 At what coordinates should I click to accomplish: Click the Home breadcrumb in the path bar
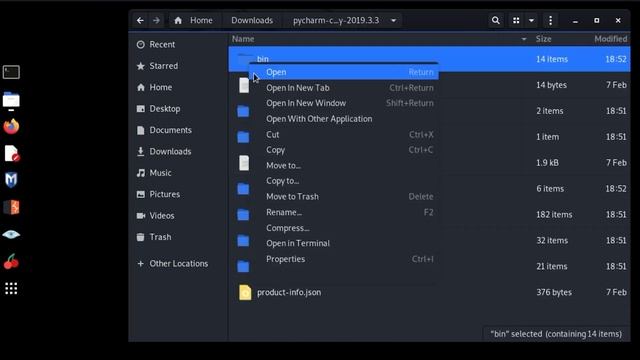tap(193, 20)
